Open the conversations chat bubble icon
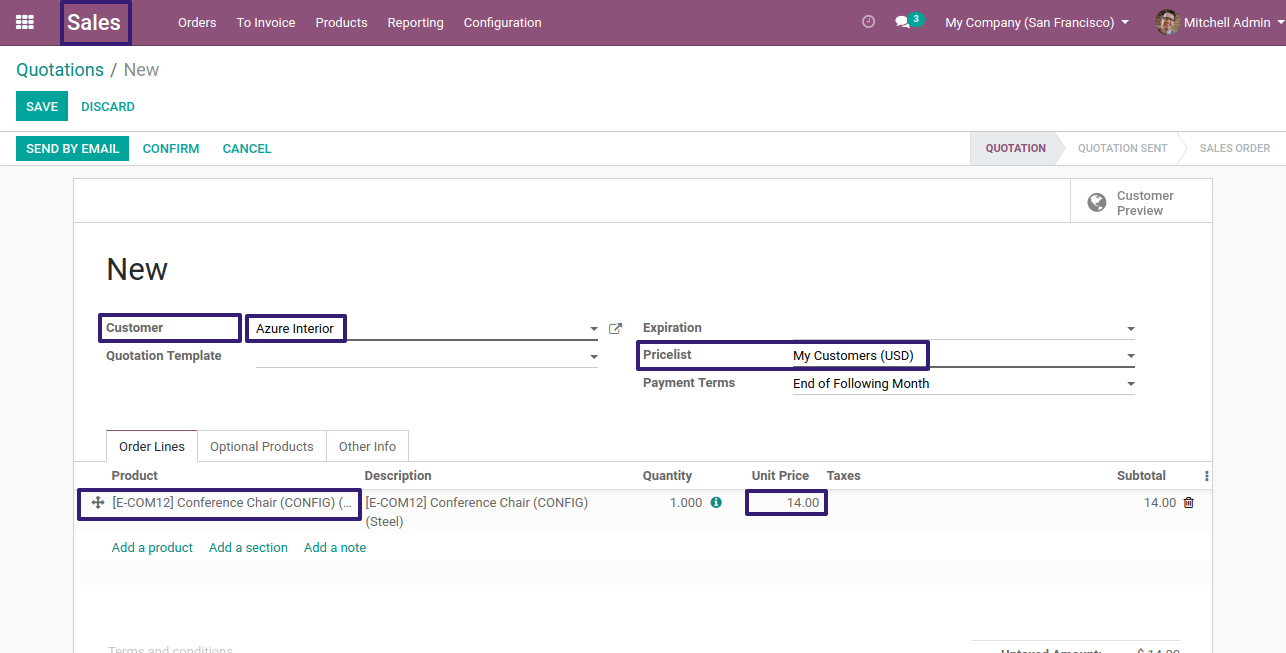Screen dimensions: 1286x653 902,22
